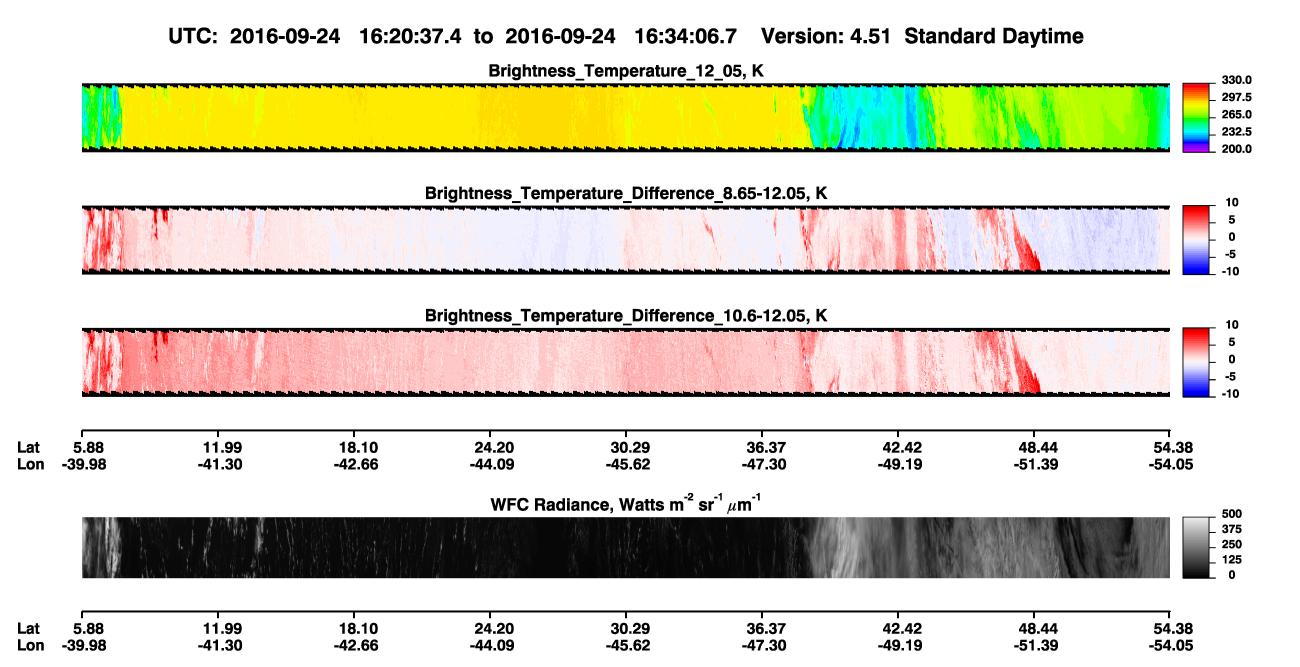This screenshot has width=1300, height=667.
Task: Click Lat 48.44 on the bottom-most axis
Action: 1034,628
